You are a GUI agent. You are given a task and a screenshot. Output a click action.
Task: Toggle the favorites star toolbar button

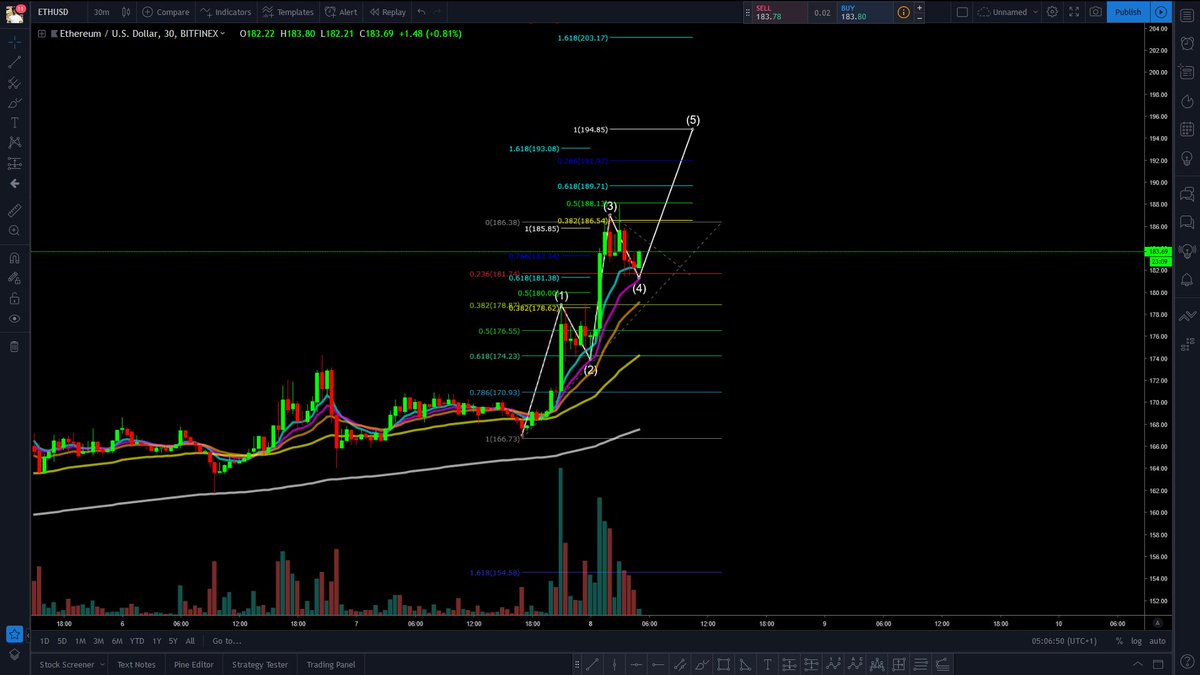coord(14,634)
